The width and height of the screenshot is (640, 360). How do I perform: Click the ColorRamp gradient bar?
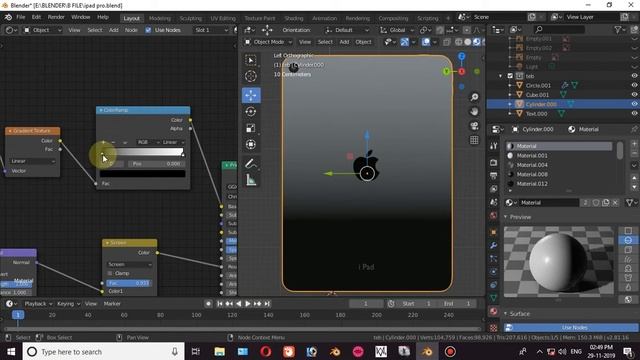[142, 152]
